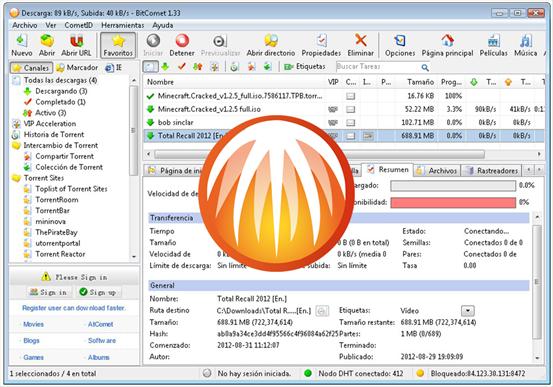Open 'Register user can download faster' link

coord(74,308)
